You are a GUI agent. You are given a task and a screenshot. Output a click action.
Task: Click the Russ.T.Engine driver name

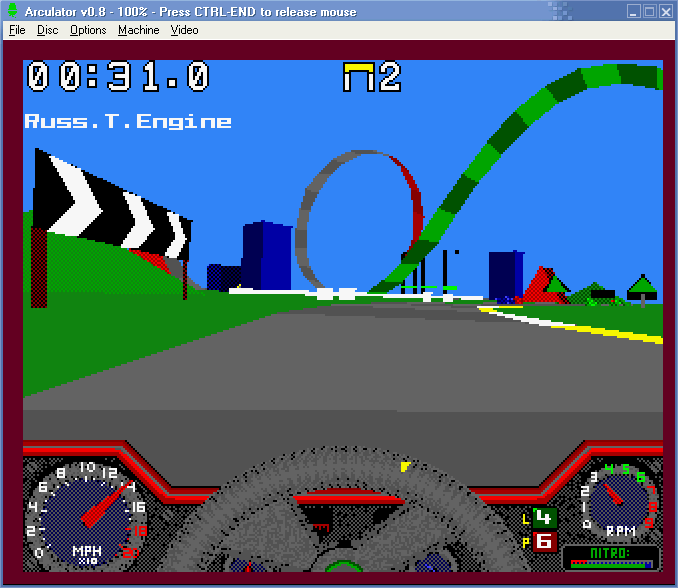click(x=128, y=122)
